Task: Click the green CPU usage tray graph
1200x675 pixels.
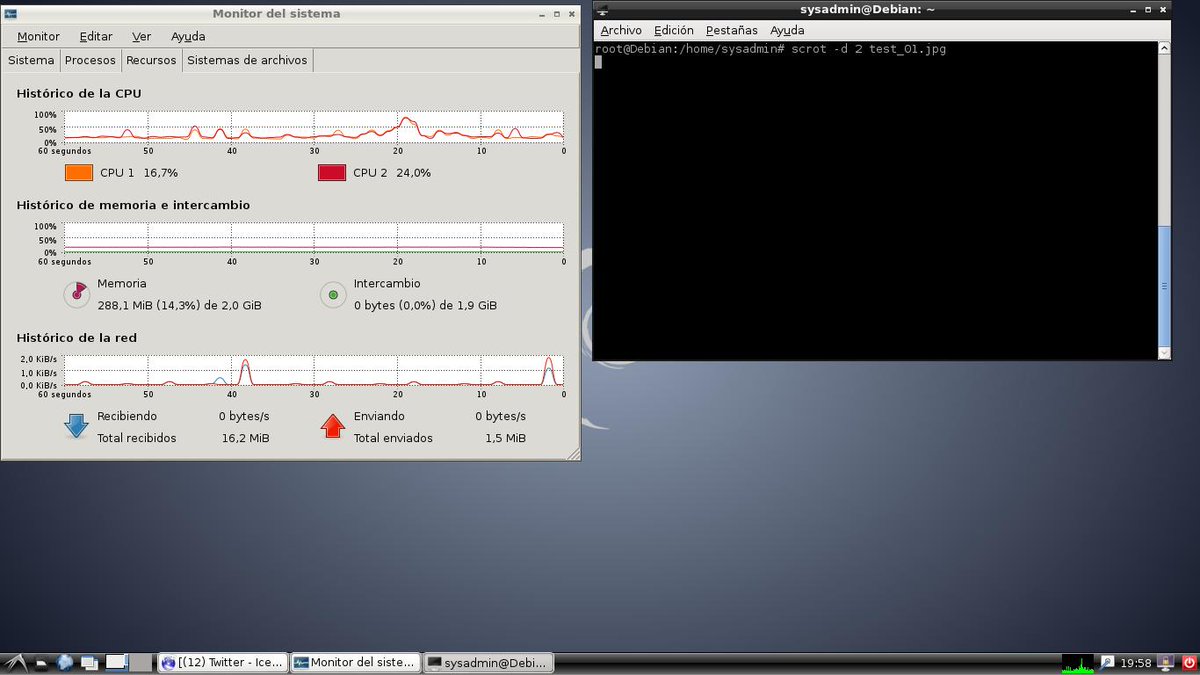Action: click(x=1078, y=662)
